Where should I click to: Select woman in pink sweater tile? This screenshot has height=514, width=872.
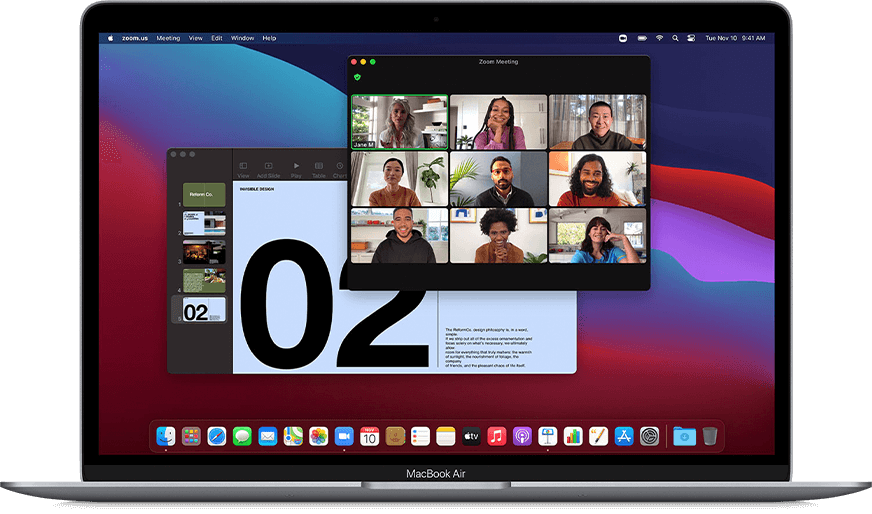499,122
